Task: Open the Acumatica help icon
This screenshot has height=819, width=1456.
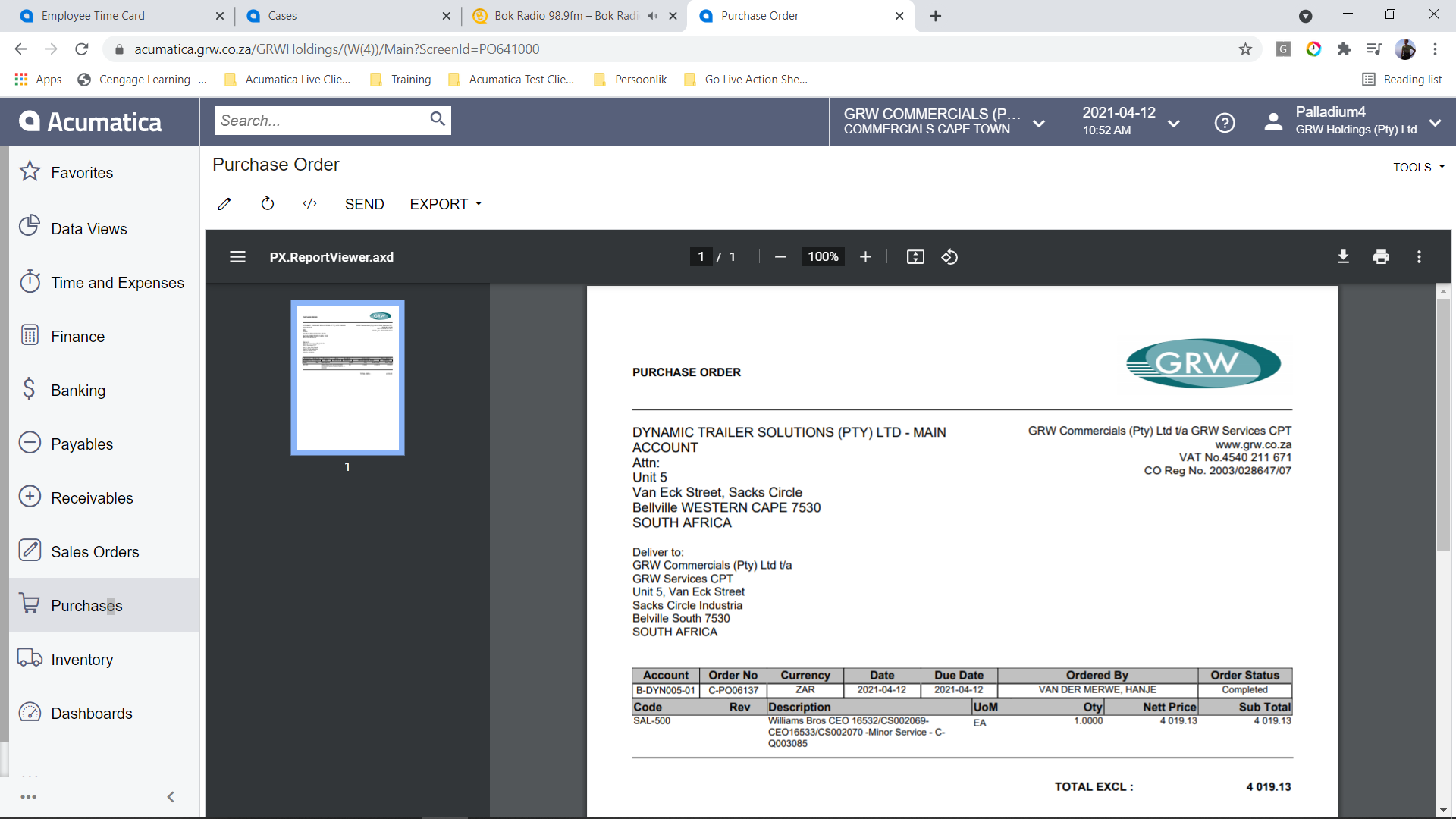Action: tap(1225, 122)
